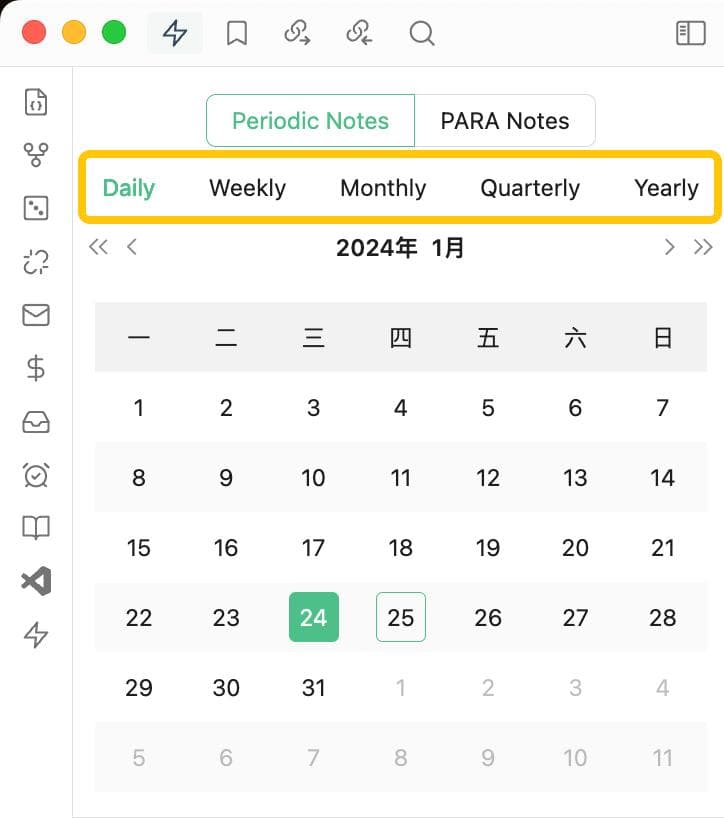This screenshot has width=724, height=818.
Task: Click the dollar sign icon in sidebar
Action: point(36,368)
